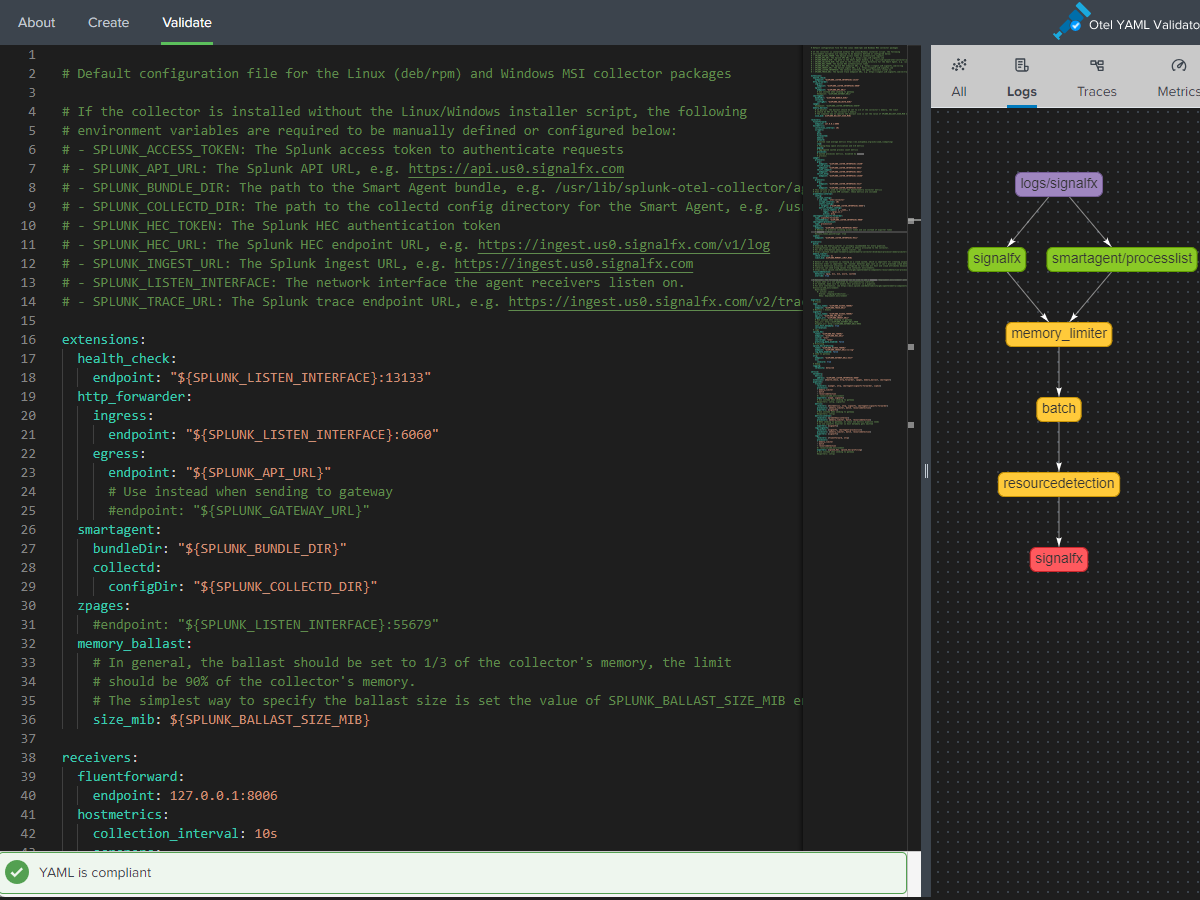This screenshot has width=1200, height=900.
Task: Click the 'collectd:' key on line 28
Action: tap(128, 568)
